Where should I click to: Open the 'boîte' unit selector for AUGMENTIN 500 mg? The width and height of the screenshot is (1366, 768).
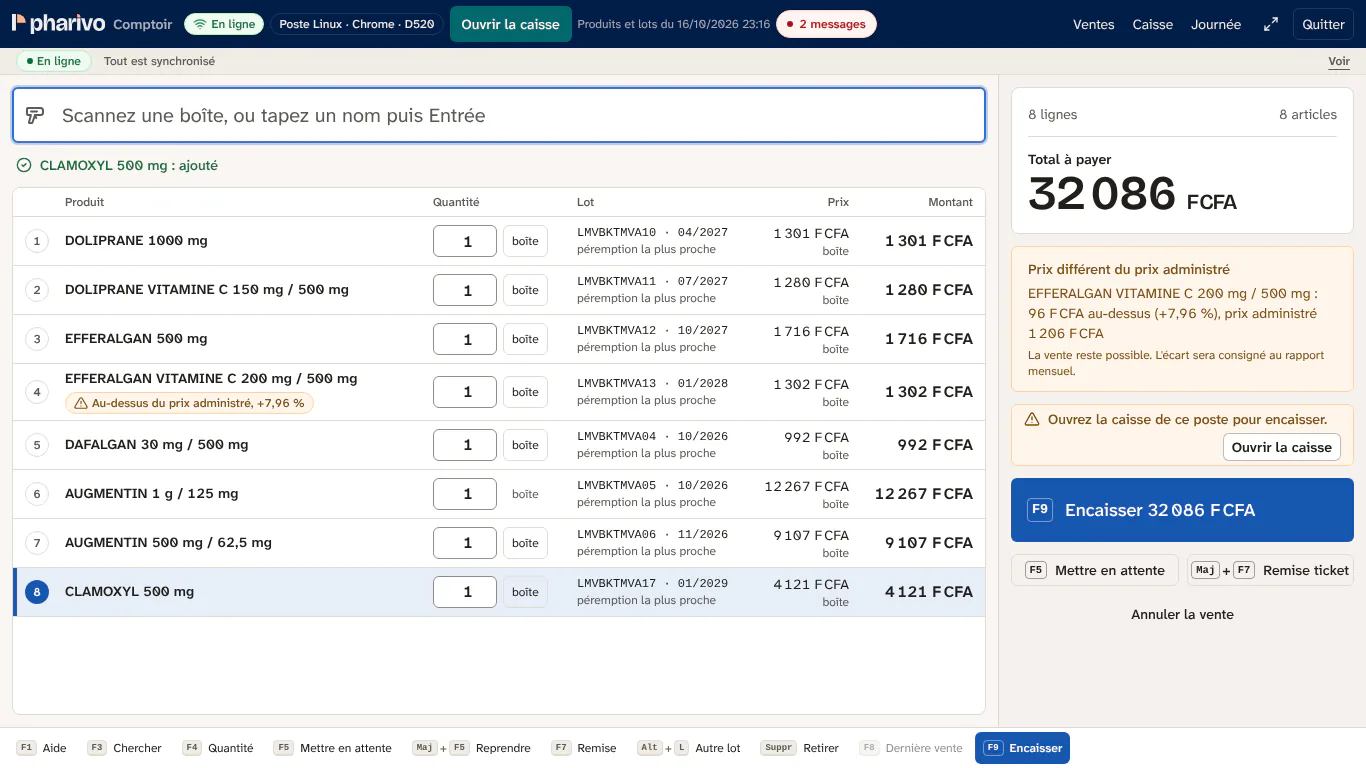tap(525, 543)
